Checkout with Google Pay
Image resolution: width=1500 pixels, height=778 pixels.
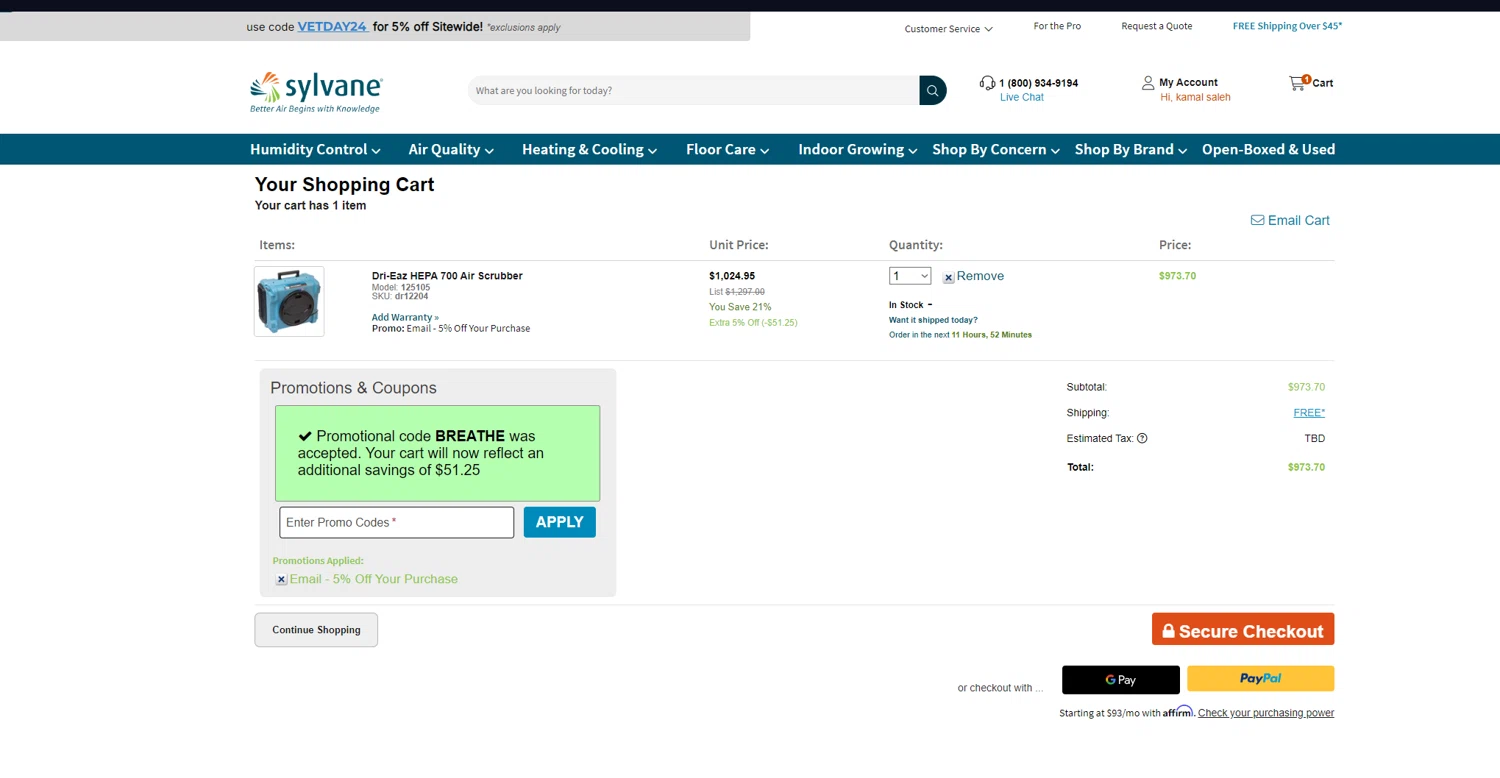pos(1120,679)
